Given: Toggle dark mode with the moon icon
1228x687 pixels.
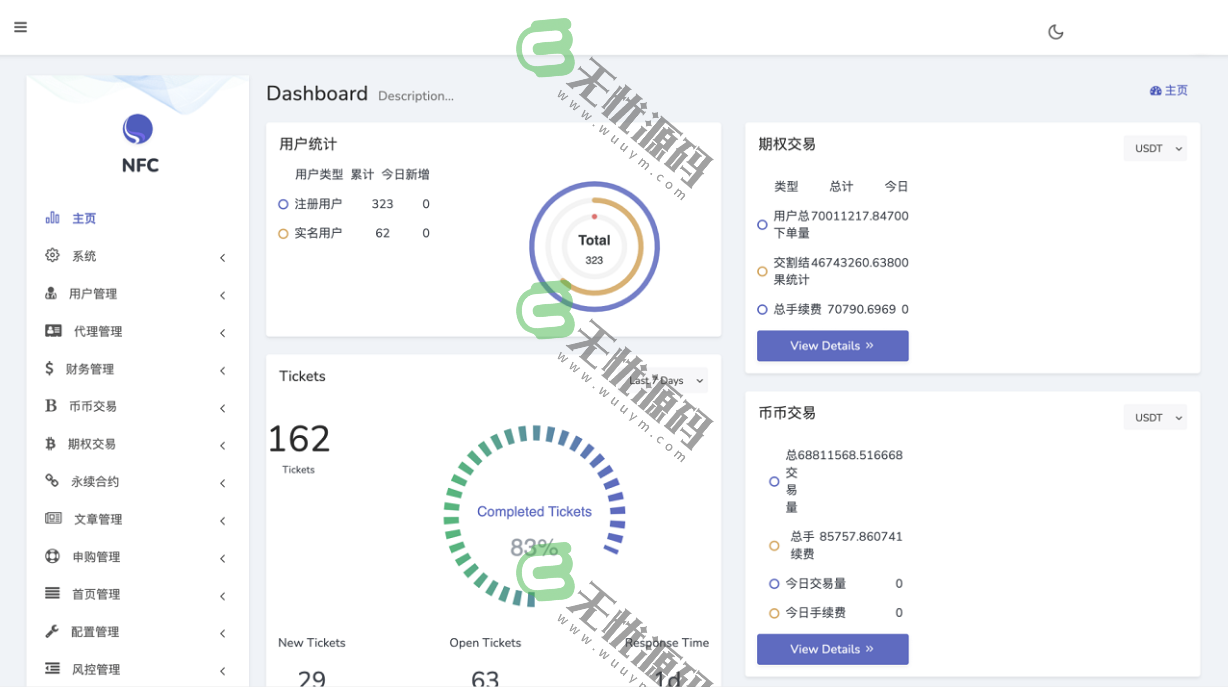Looking at the screenshot, I should tap(1056, 31).
